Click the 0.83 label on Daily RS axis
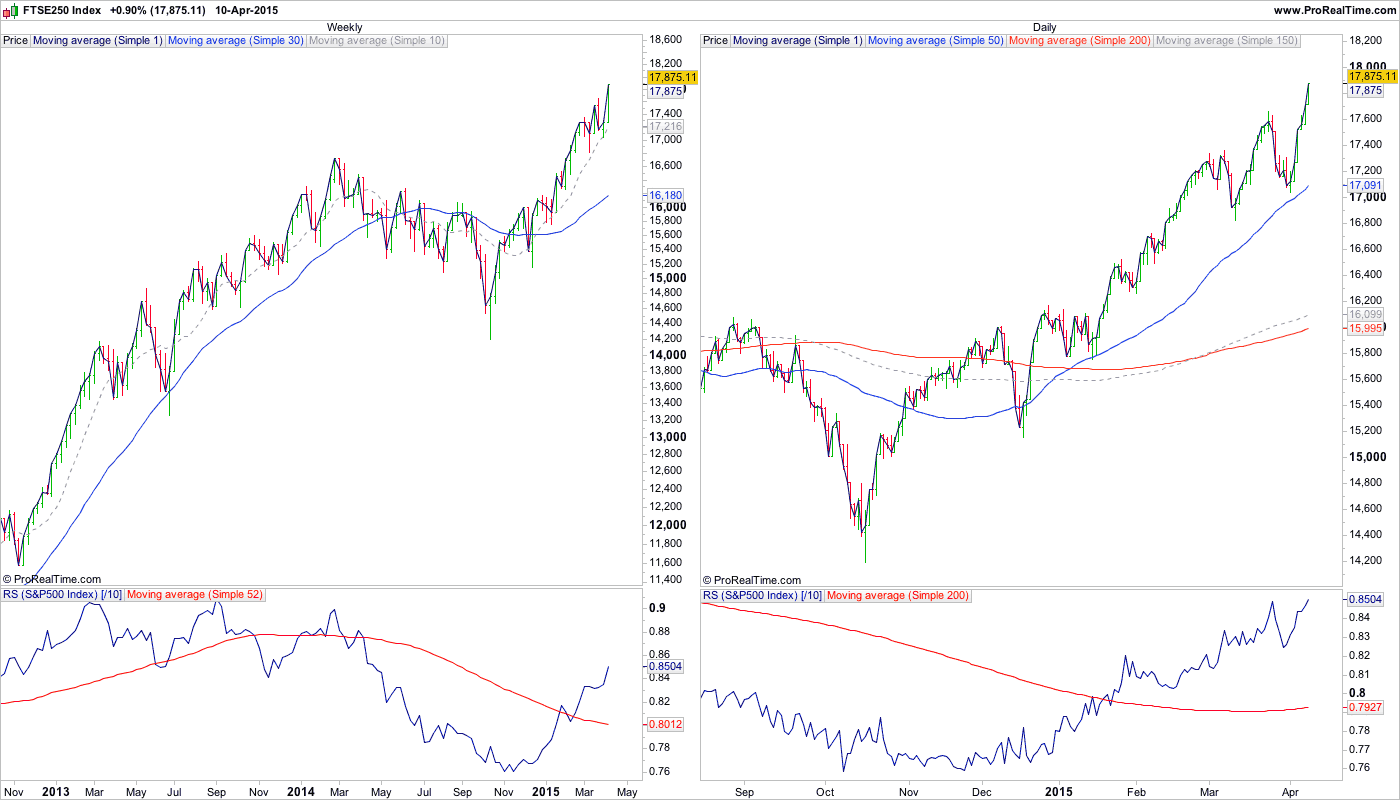 [x=1361, y=637]
